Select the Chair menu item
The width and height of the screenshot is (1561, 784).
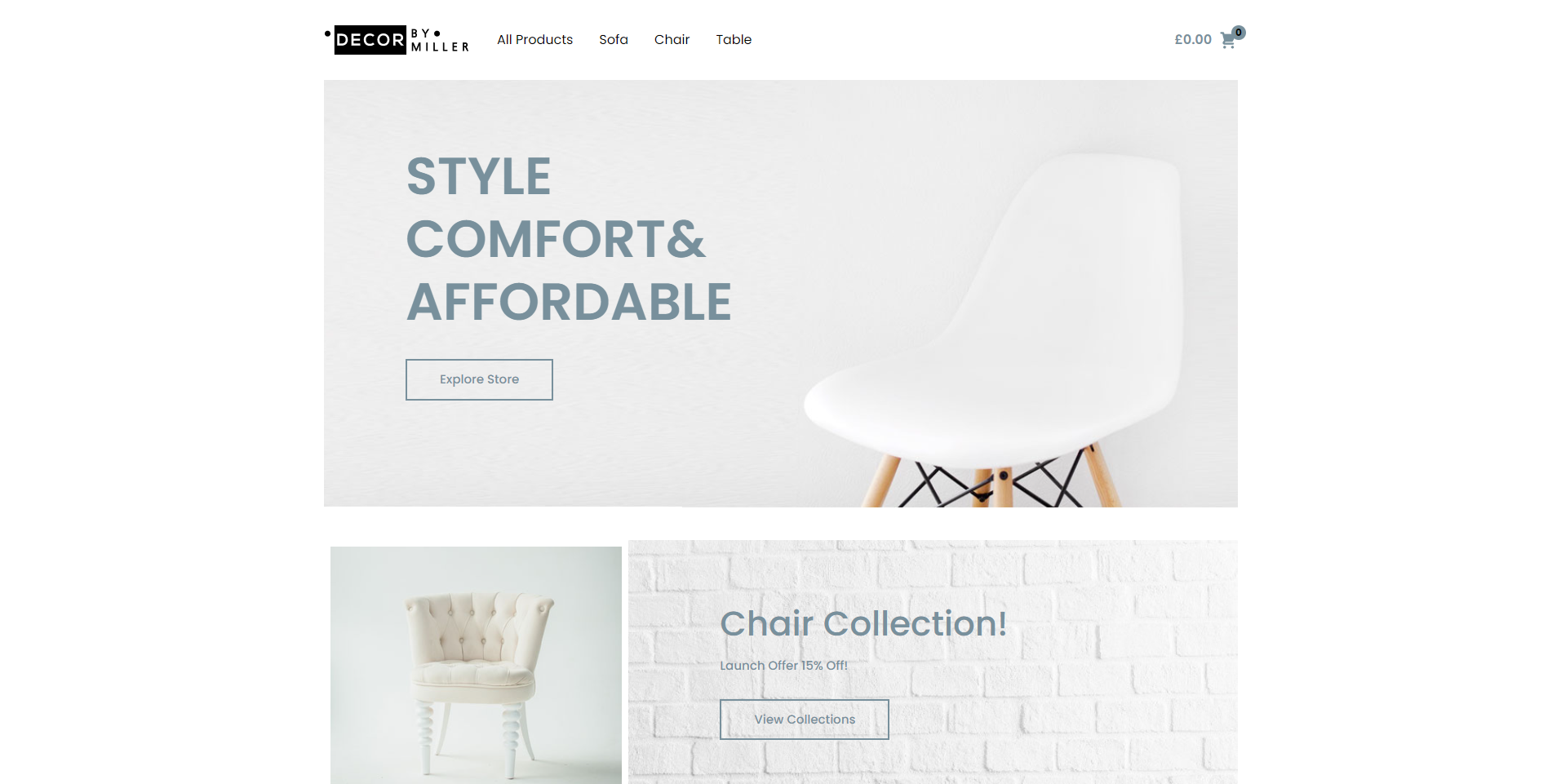tap(672, 39)
